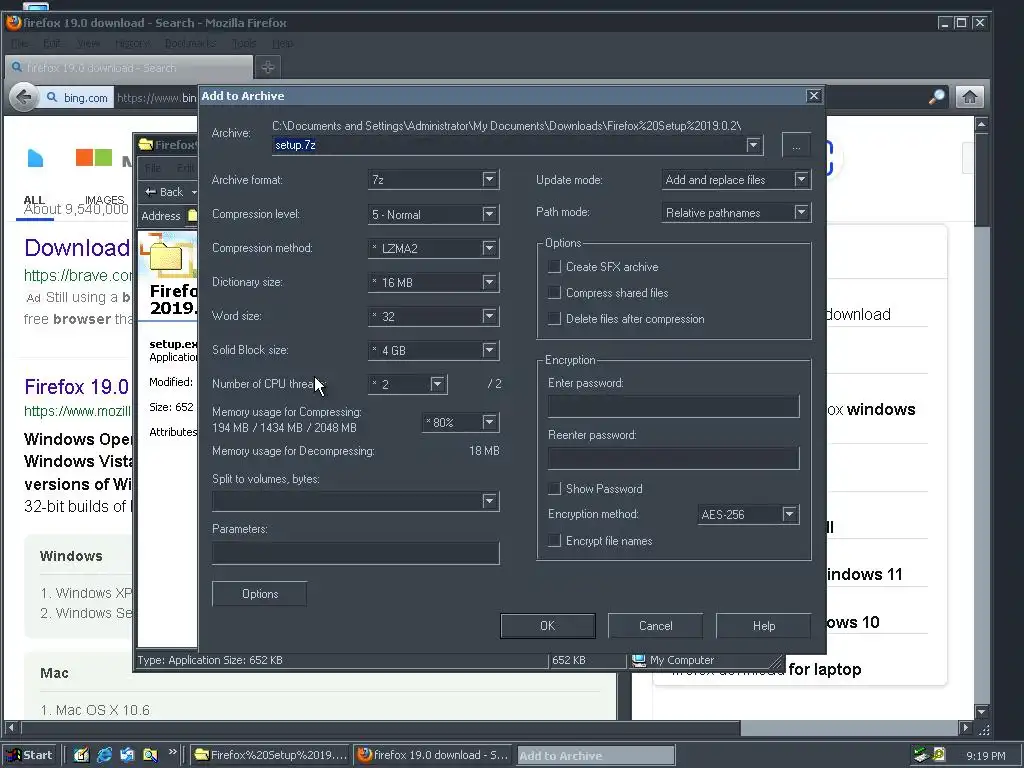Toggle the Show Password checkbox
The width and height of the screenshot is (1024, 768).
pos(554,488)
